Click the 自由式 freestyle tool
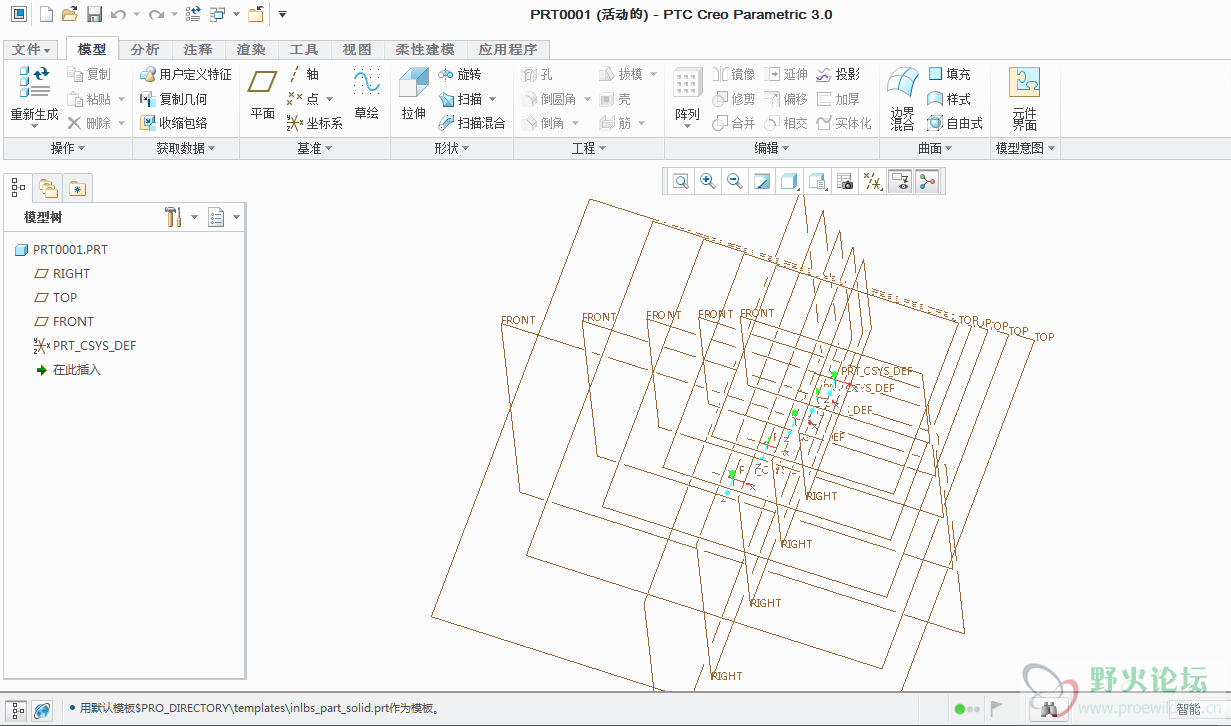 (x=955, y=123)
